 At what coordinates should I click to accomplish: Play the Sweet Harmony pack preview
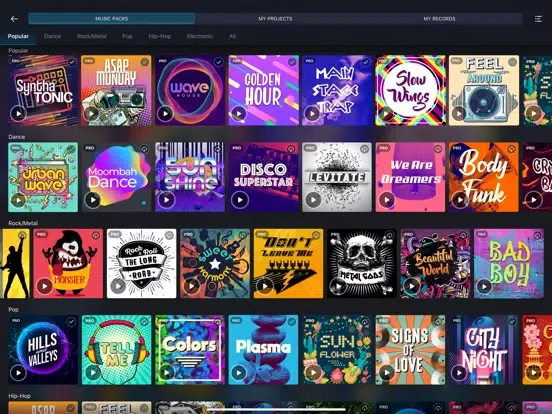[x=191, y=286]
